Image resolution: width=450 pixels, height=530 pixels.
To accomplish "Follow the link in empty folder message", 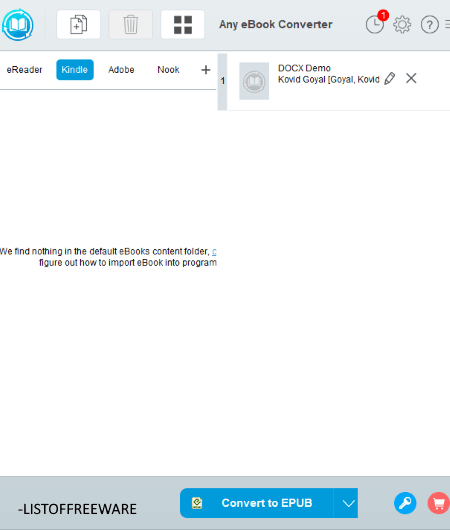I will (x=214, y=251).
